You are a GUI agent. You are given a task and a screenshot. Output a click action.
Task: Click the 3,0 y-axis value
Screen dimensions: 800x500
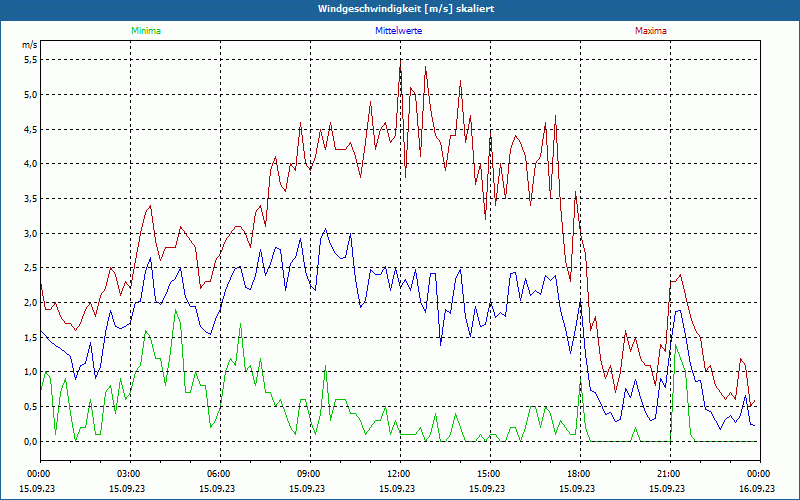31,233
